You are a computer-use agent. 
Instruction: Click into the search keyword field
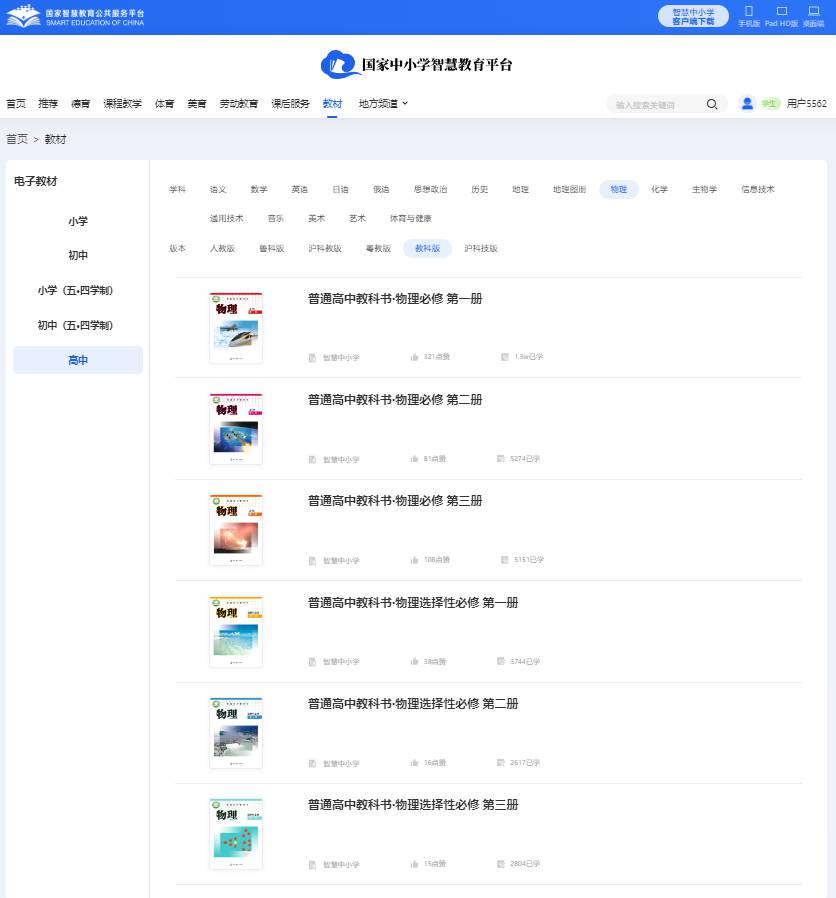(x=655, y=104)
